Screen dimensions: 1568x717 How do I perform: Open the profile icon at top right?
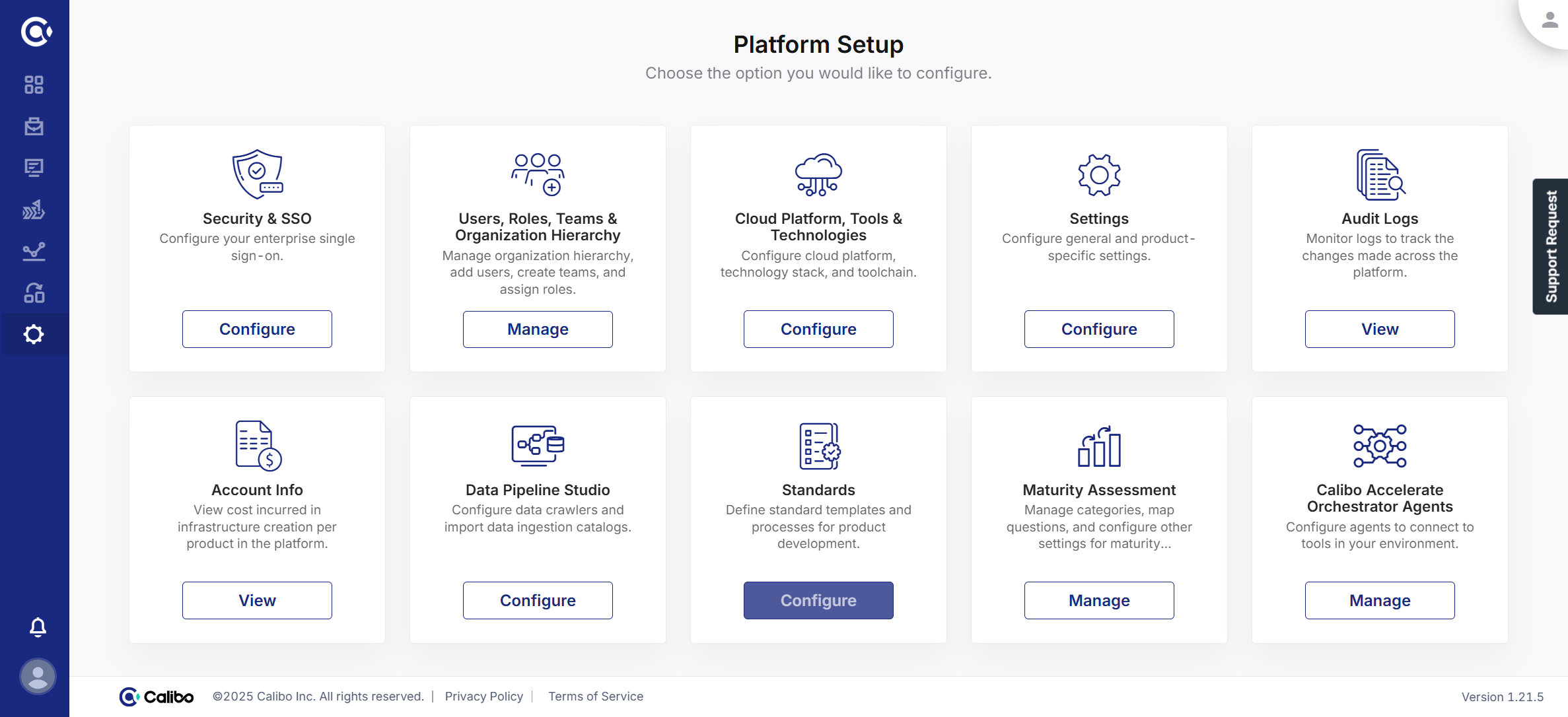click(x=1550, y=20)
